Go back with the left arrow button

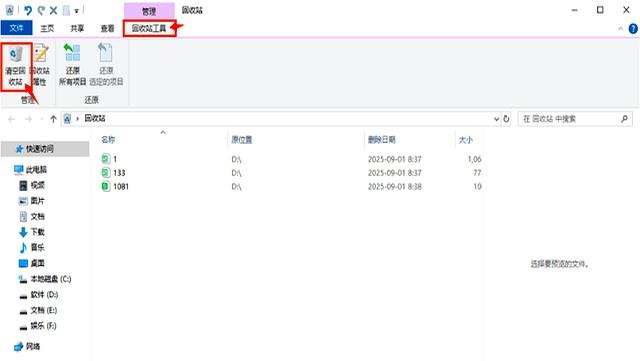(x=11, y=119)
